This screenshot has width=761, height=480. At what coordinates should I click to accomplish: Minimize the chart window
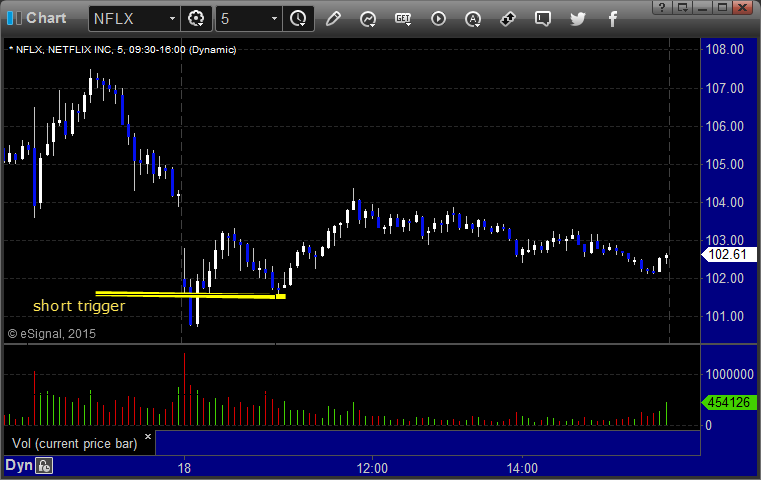tap(702, 7)
